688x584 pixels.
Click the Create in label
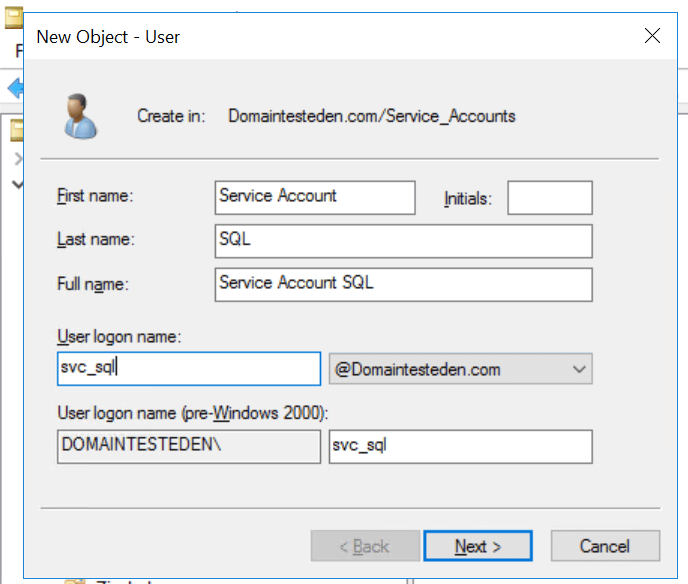click(x=171, y=116)
